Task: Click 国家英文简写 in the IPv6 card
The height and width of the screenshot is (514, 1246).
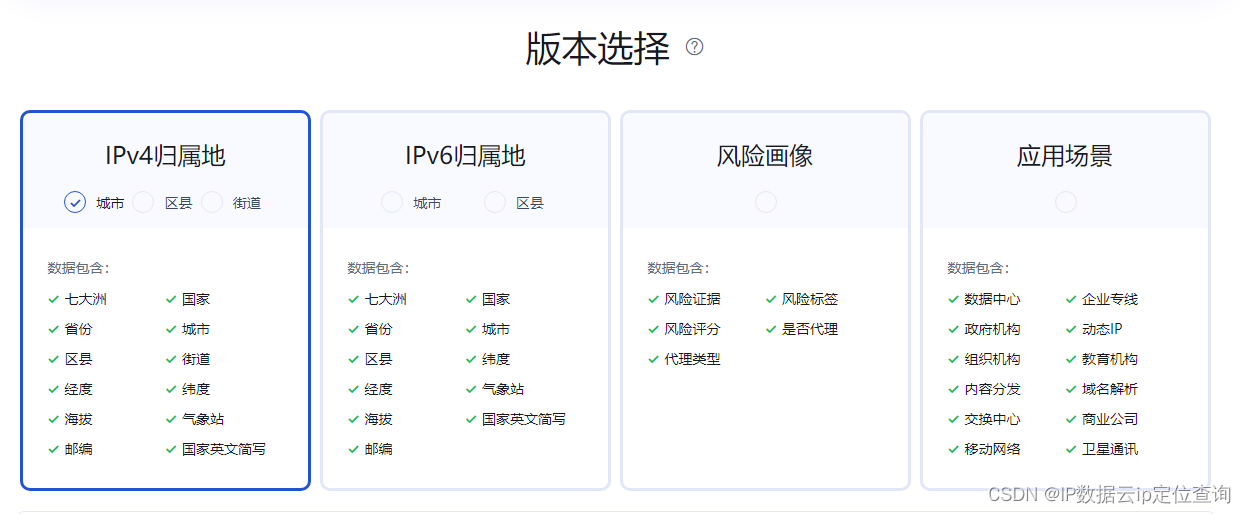Action: click(x=524, y=419)
